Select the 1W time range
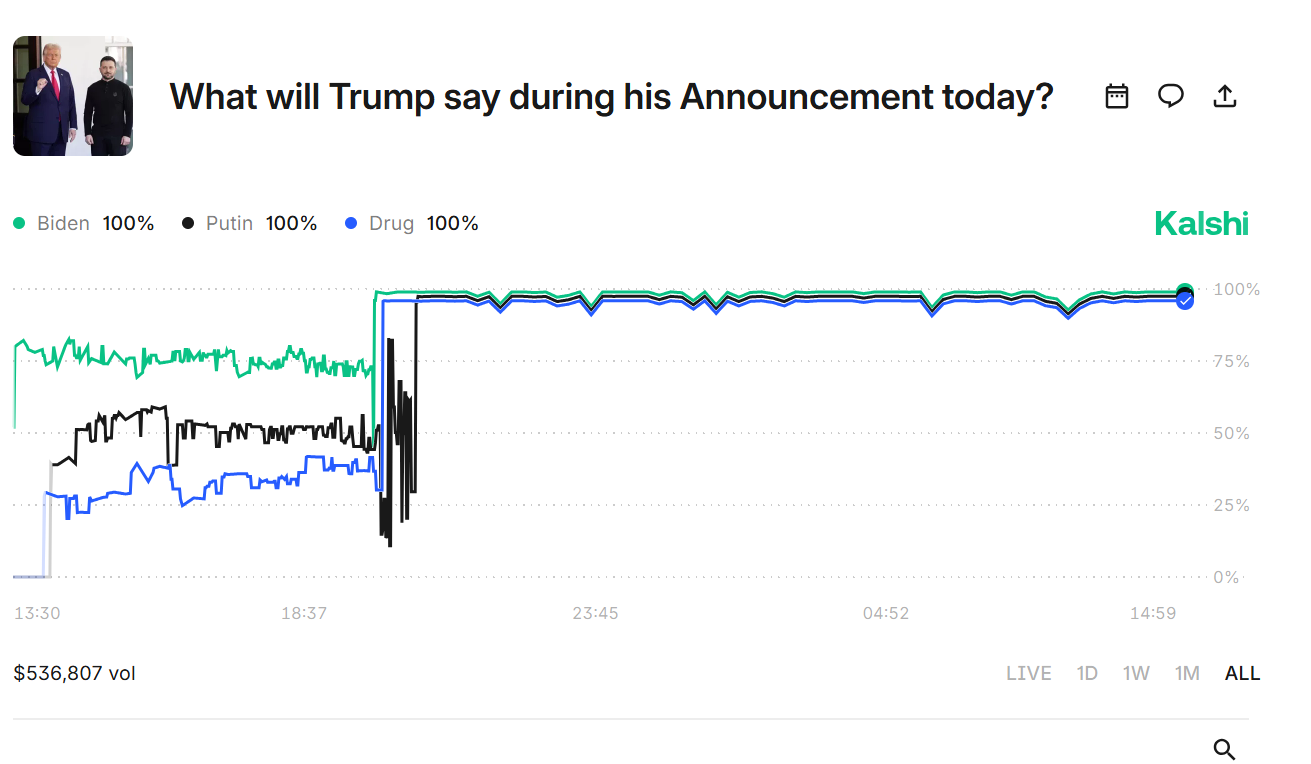Image resolution: width=1311 pixels, height=764 pixels. pyautogui.click(x=1136, y=673)
